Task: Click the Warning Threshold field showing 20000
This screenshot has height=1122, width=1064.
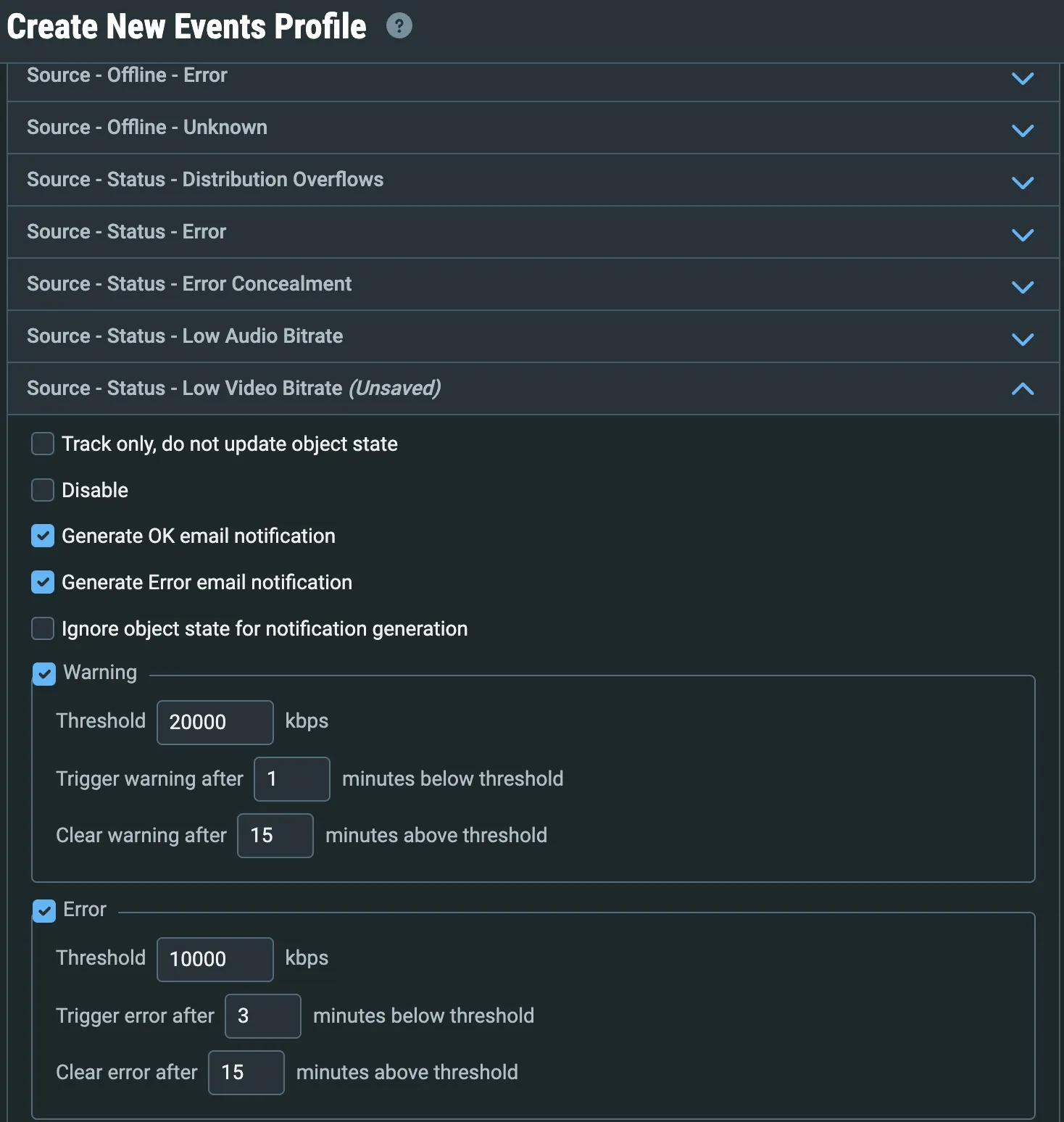Action: point(215,722)
